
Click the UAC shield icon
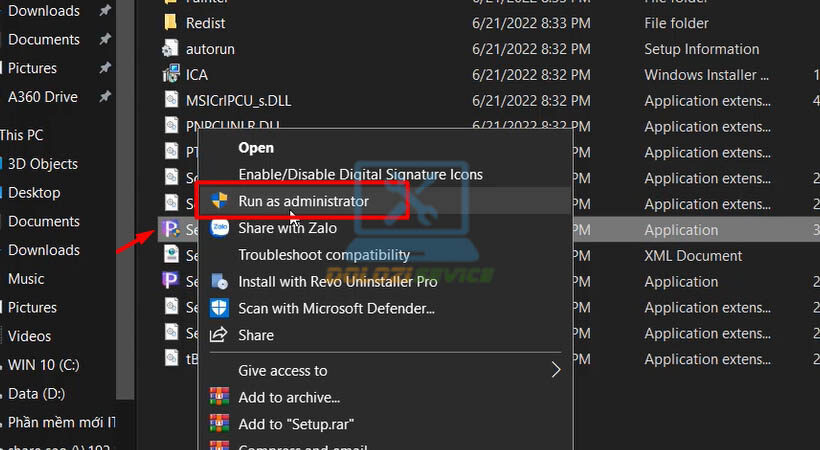click(x=219, y=201)
